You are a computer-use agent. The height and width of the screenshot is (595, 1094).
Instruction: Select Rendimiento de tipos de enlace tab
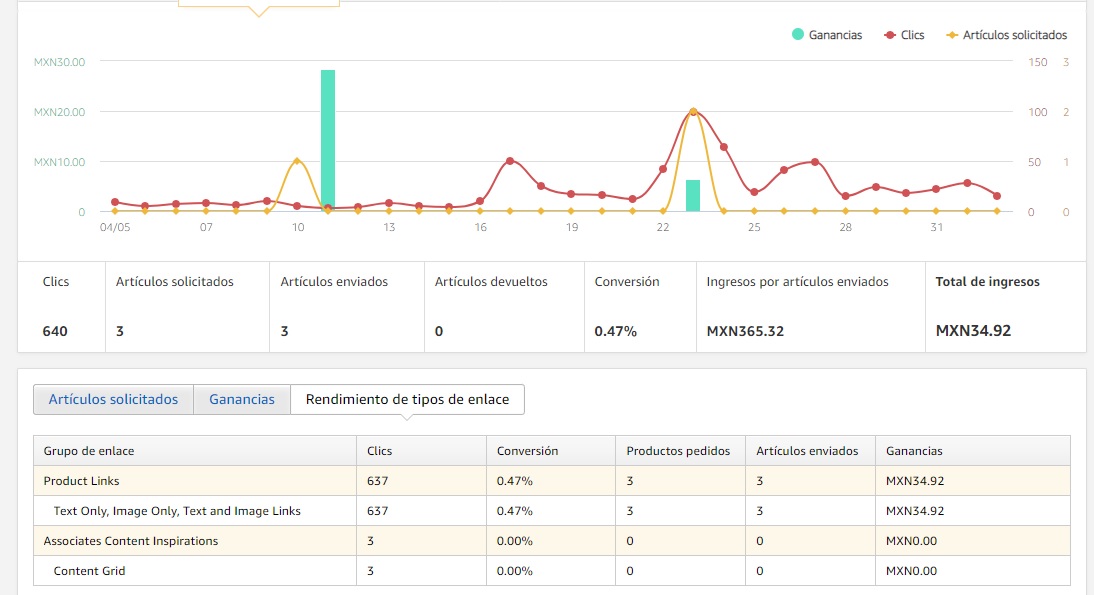tap(407, 399)
